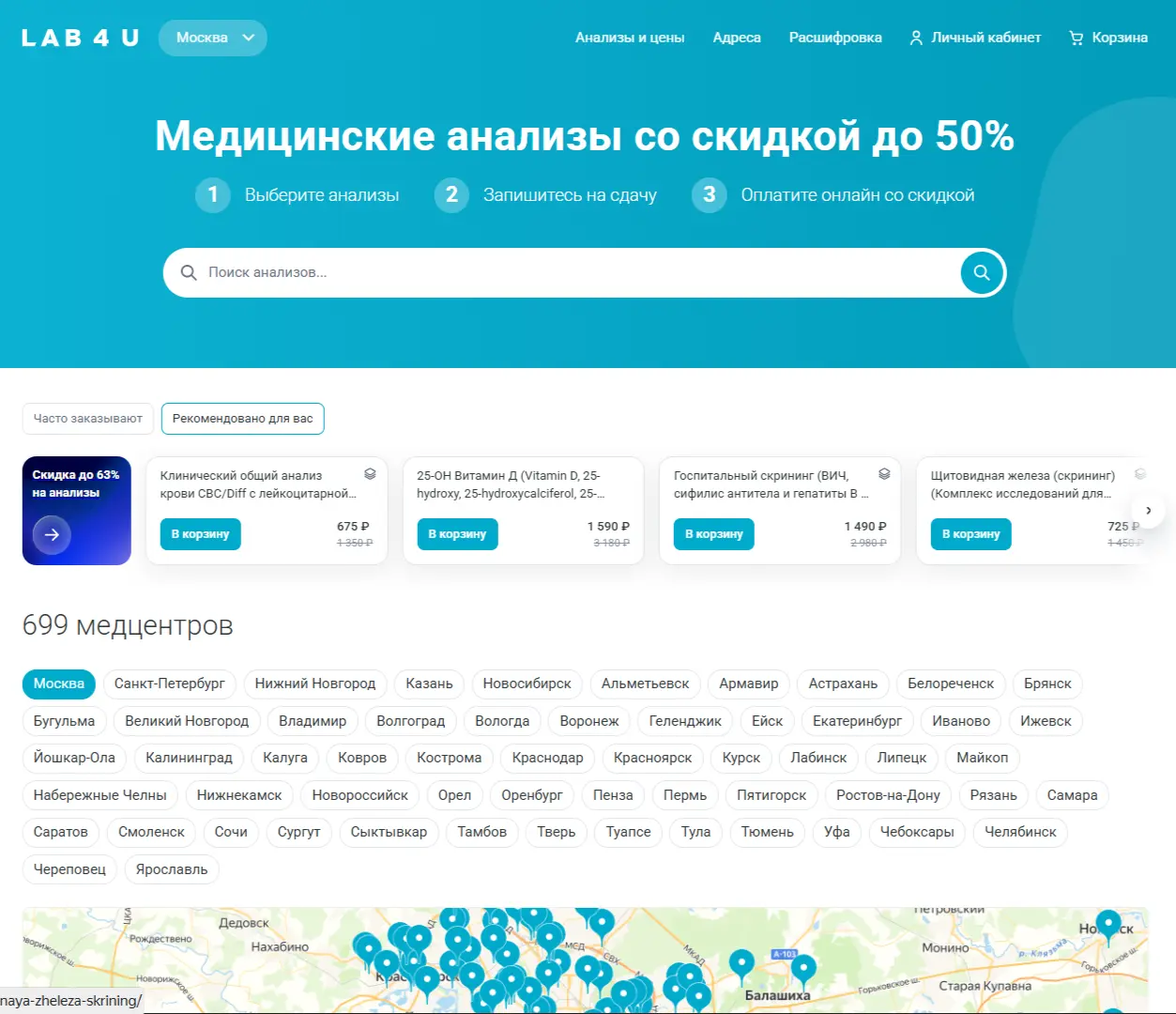Click the LAB4U logo
Screen dimensions: 1176x1014
click(x=79, y=38)
